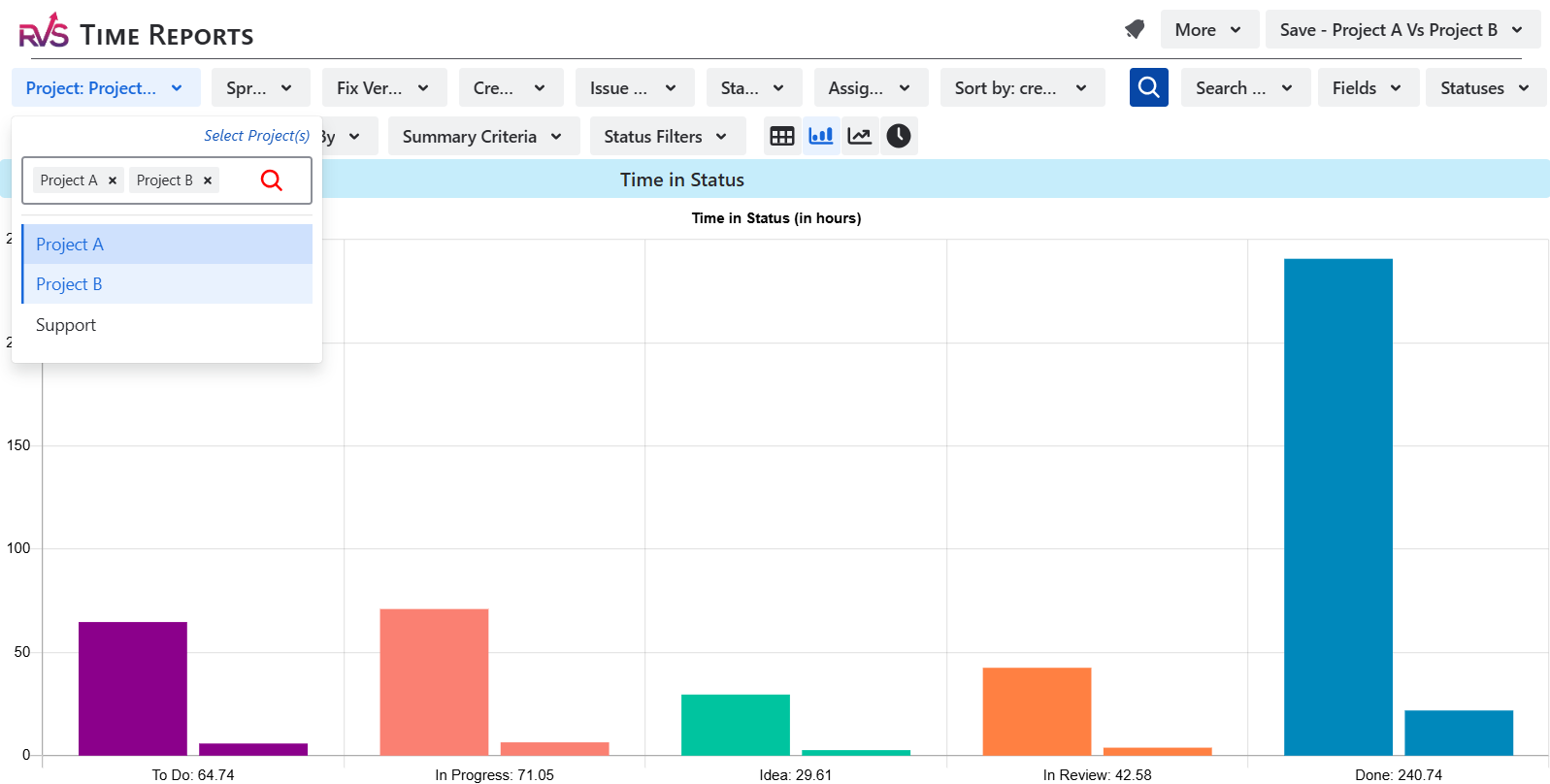
Task: Open the Fix Ver... filter dropdown
Action: click(x=384, y=87)
